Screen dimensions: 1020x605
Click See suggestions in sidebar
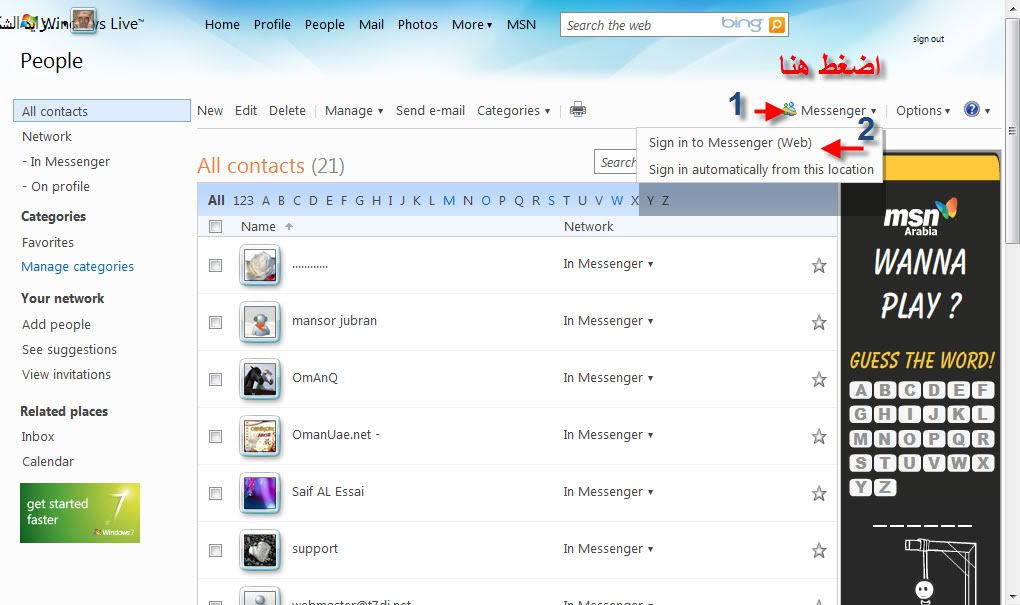point(70,349)
